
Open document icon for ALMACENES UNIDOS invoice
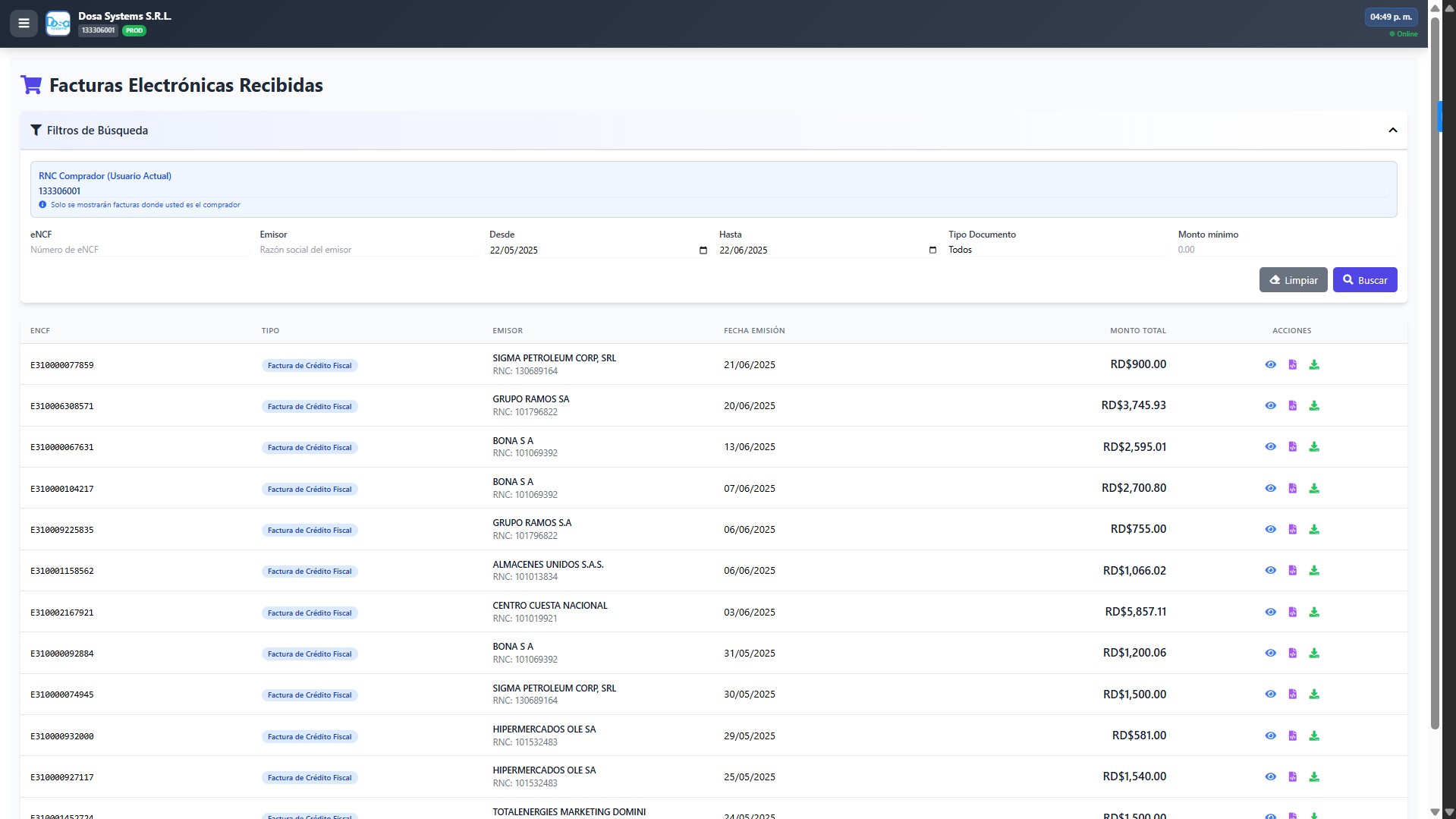coord(1292,571)
